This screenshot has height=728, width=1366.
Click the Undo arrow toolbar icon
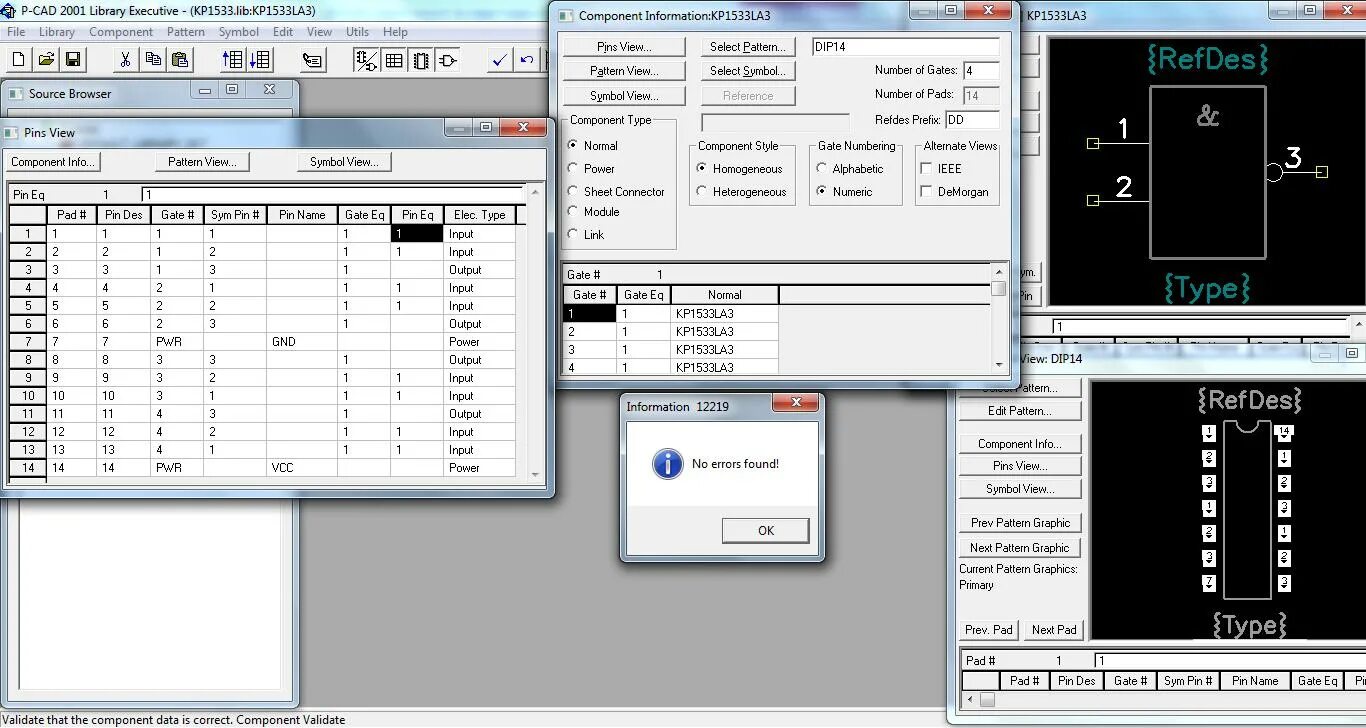[526, 60]
